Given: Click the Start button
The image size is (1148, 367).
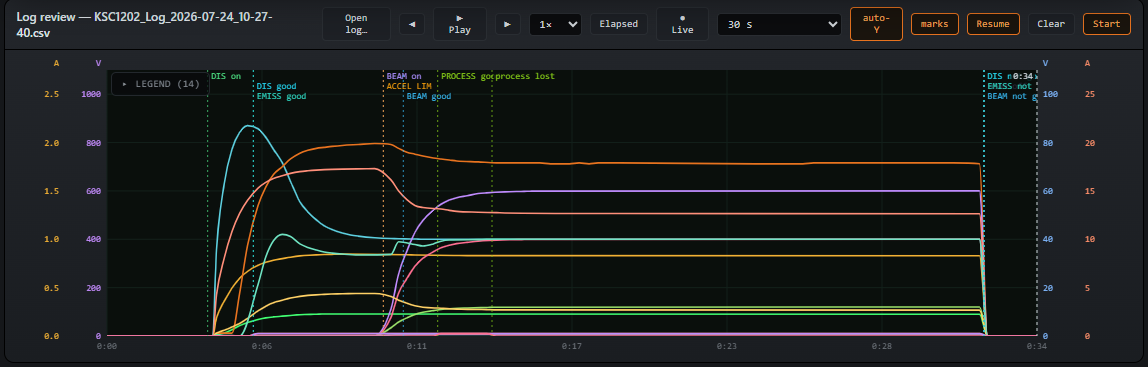Looking at the screenshot, I should click(x=1106, y=24).
